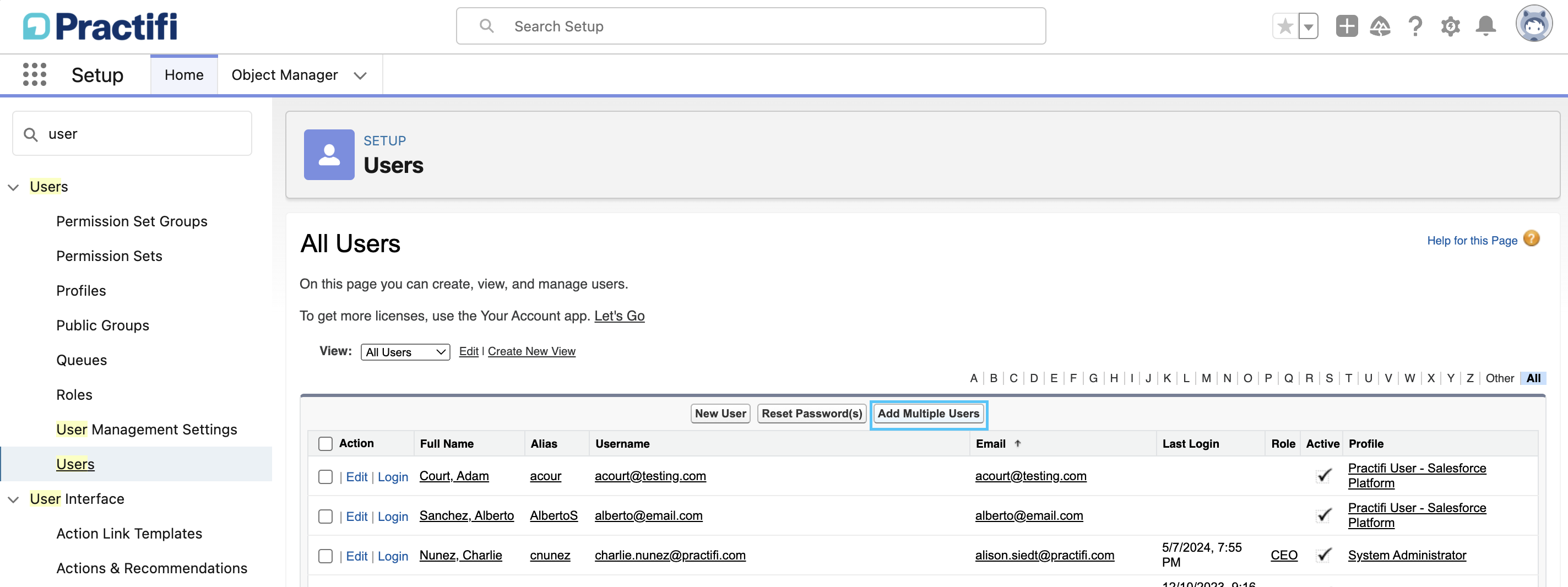Click the New User button
The width and height of the screenshot is (1568, 587).
[x=720, y=414]
